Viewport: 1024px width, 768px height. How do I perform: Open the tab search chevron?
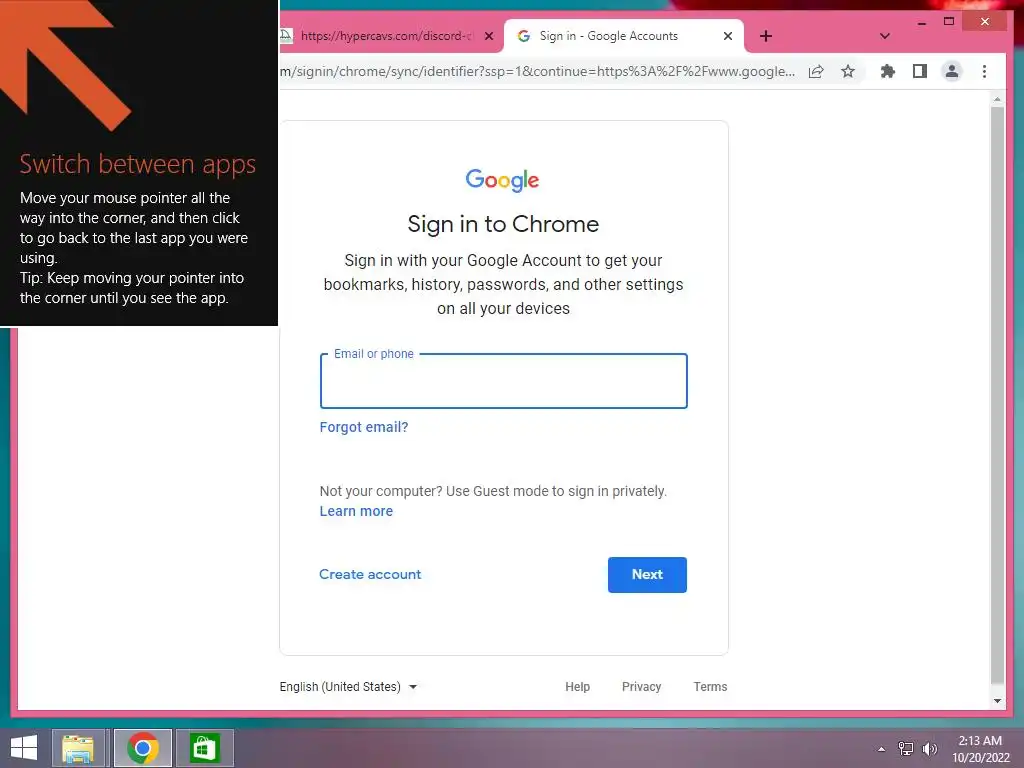pyautogui.click(x=884, y=36)
